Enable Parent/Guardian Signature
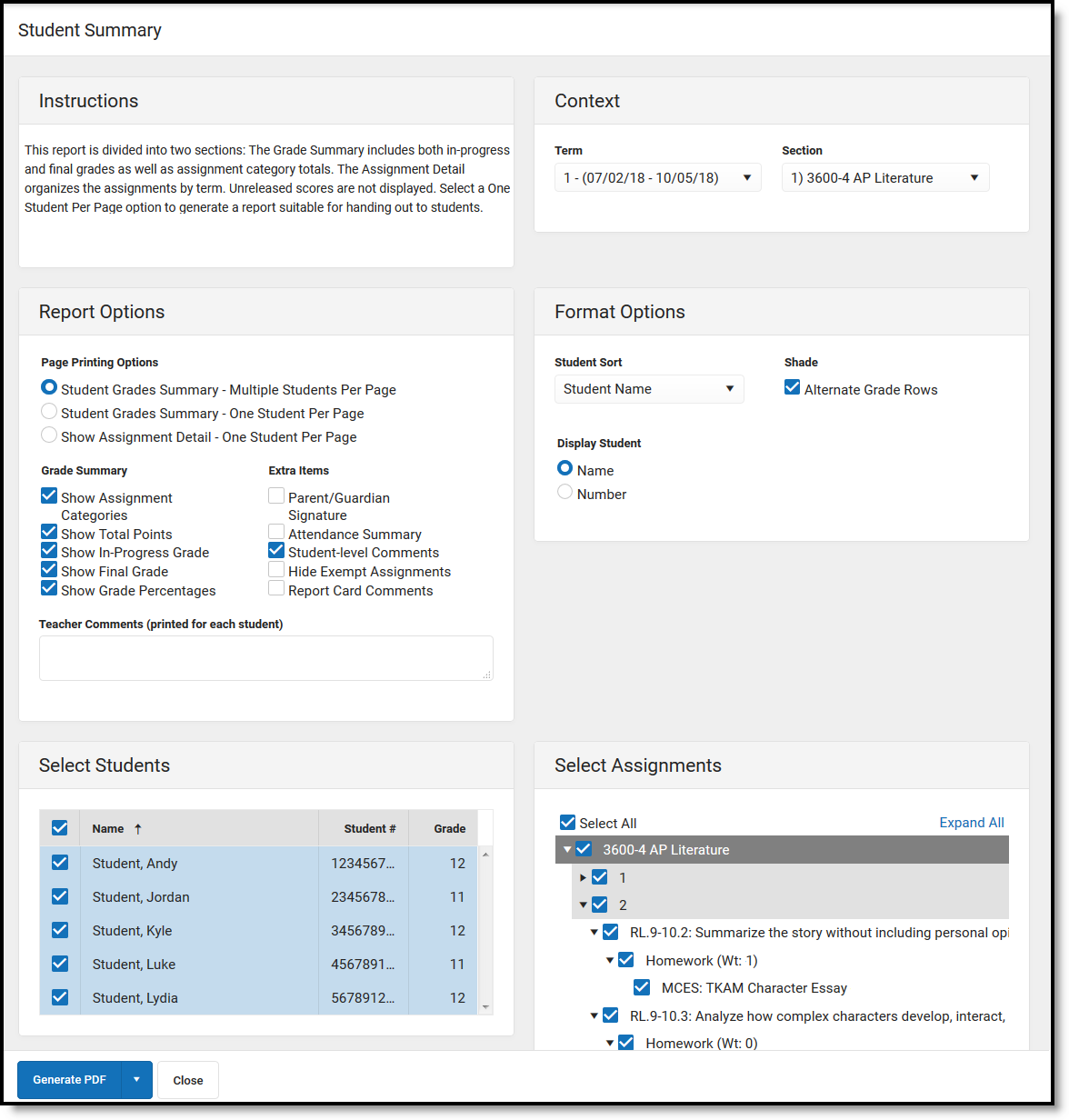This screenshot has height=1120, width=1069. pyautogui.click(x=276, y=495)
